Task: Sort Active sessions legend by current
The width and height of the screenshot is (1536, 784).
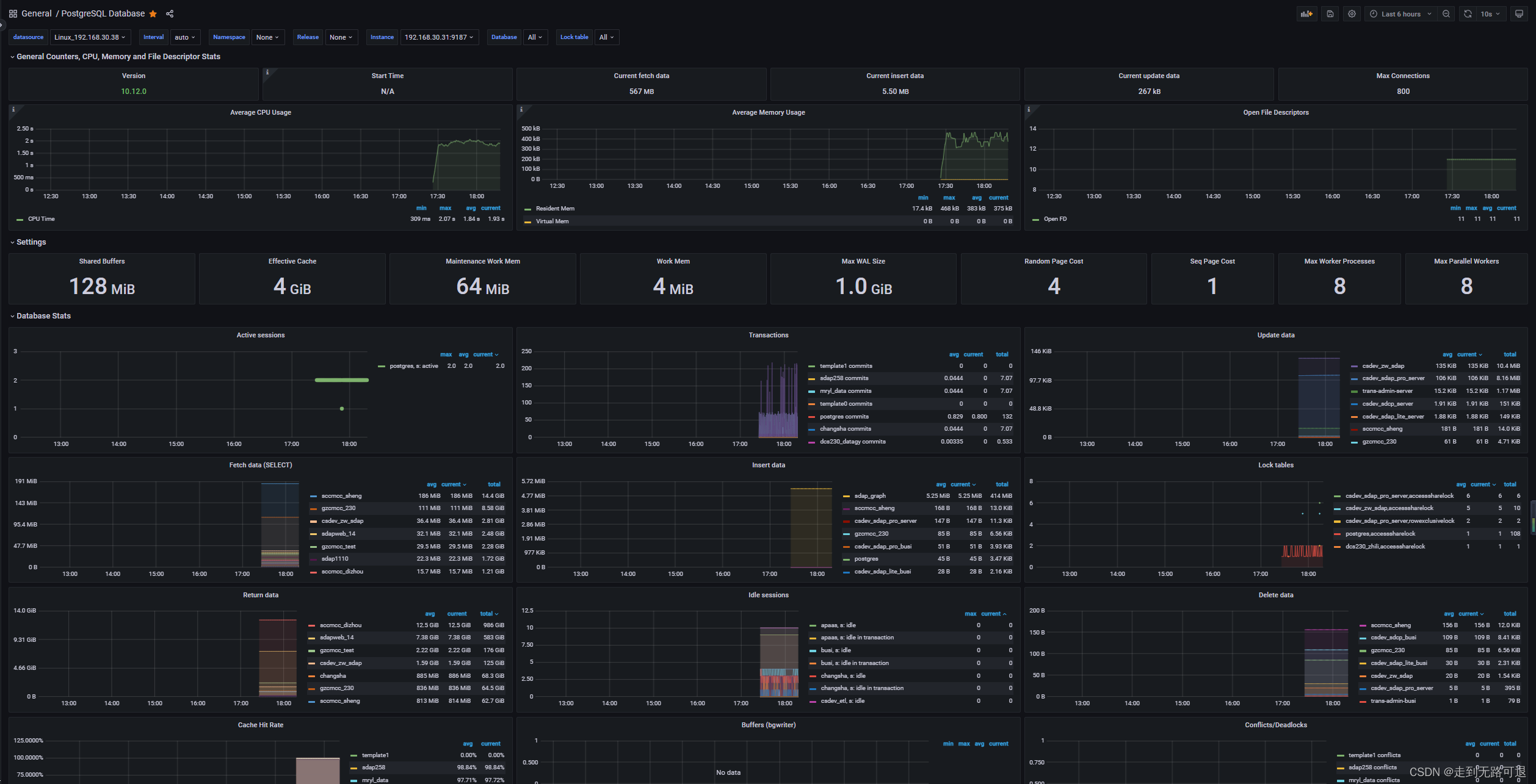Action: (485, 354)
